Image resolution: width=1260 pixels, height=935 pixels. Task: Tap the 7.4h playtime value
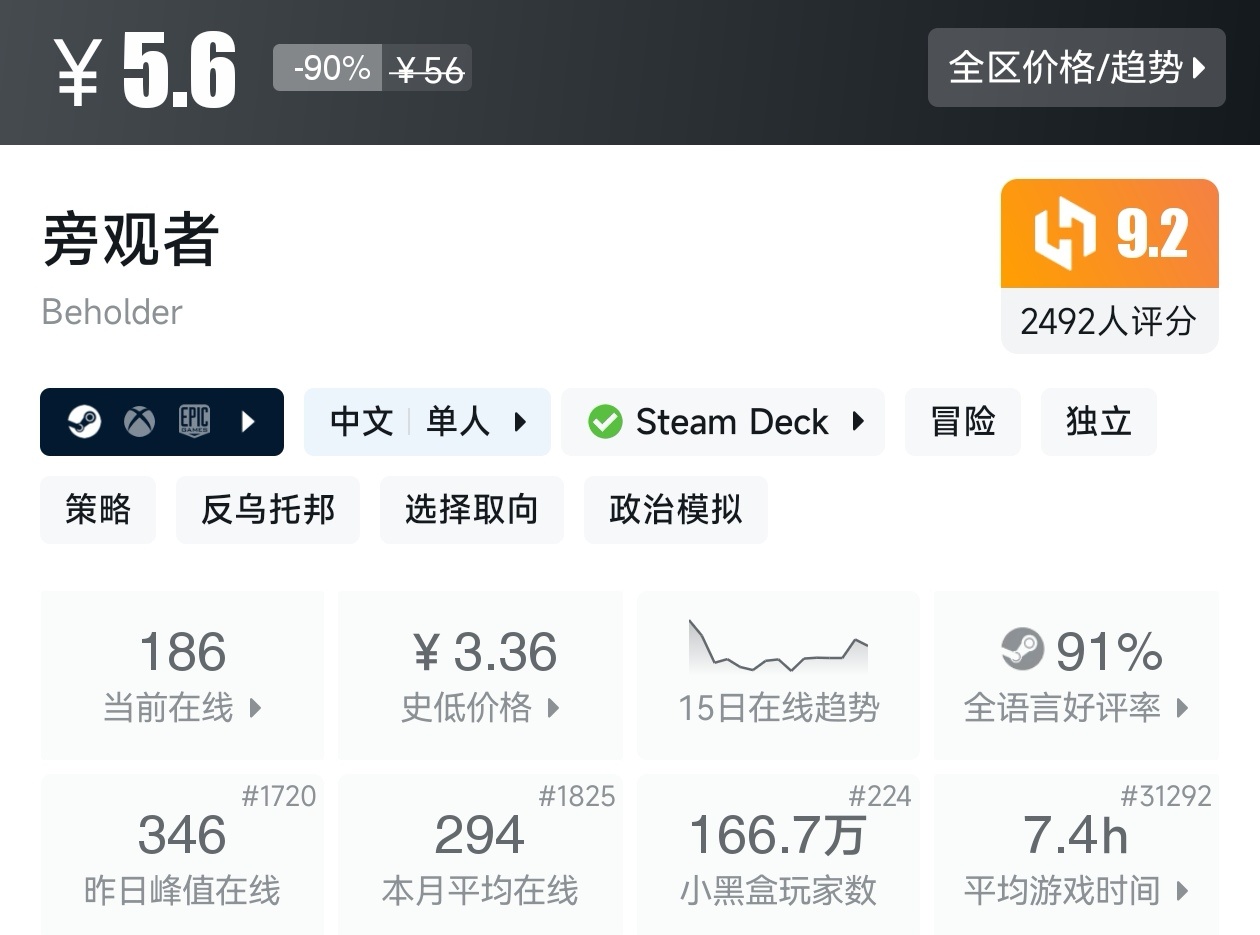pyautogui.click(x=1076, y=836)
